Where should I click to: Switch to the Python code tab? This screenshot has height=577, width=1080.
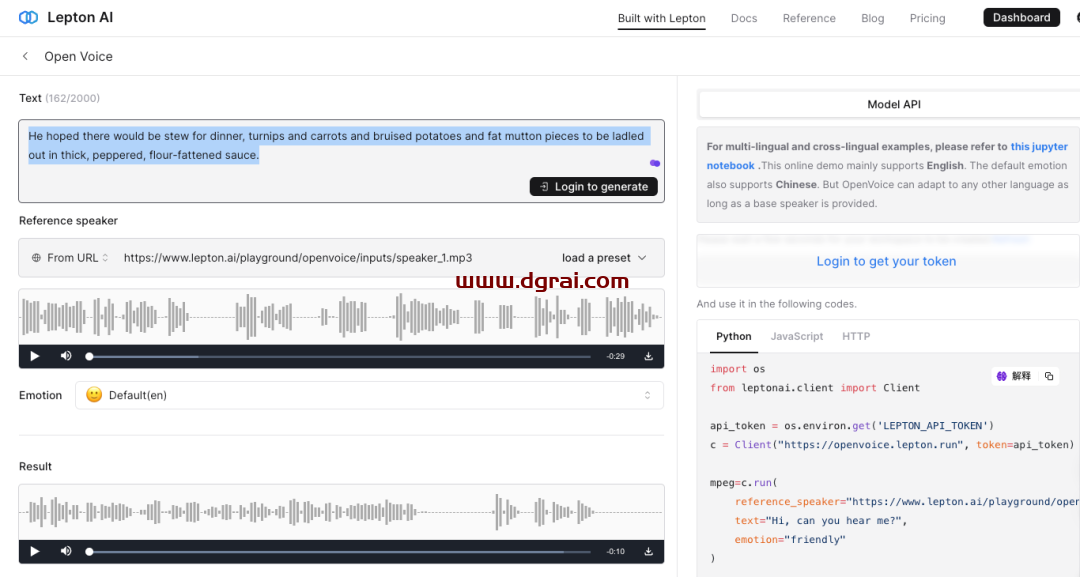(734, 336)
